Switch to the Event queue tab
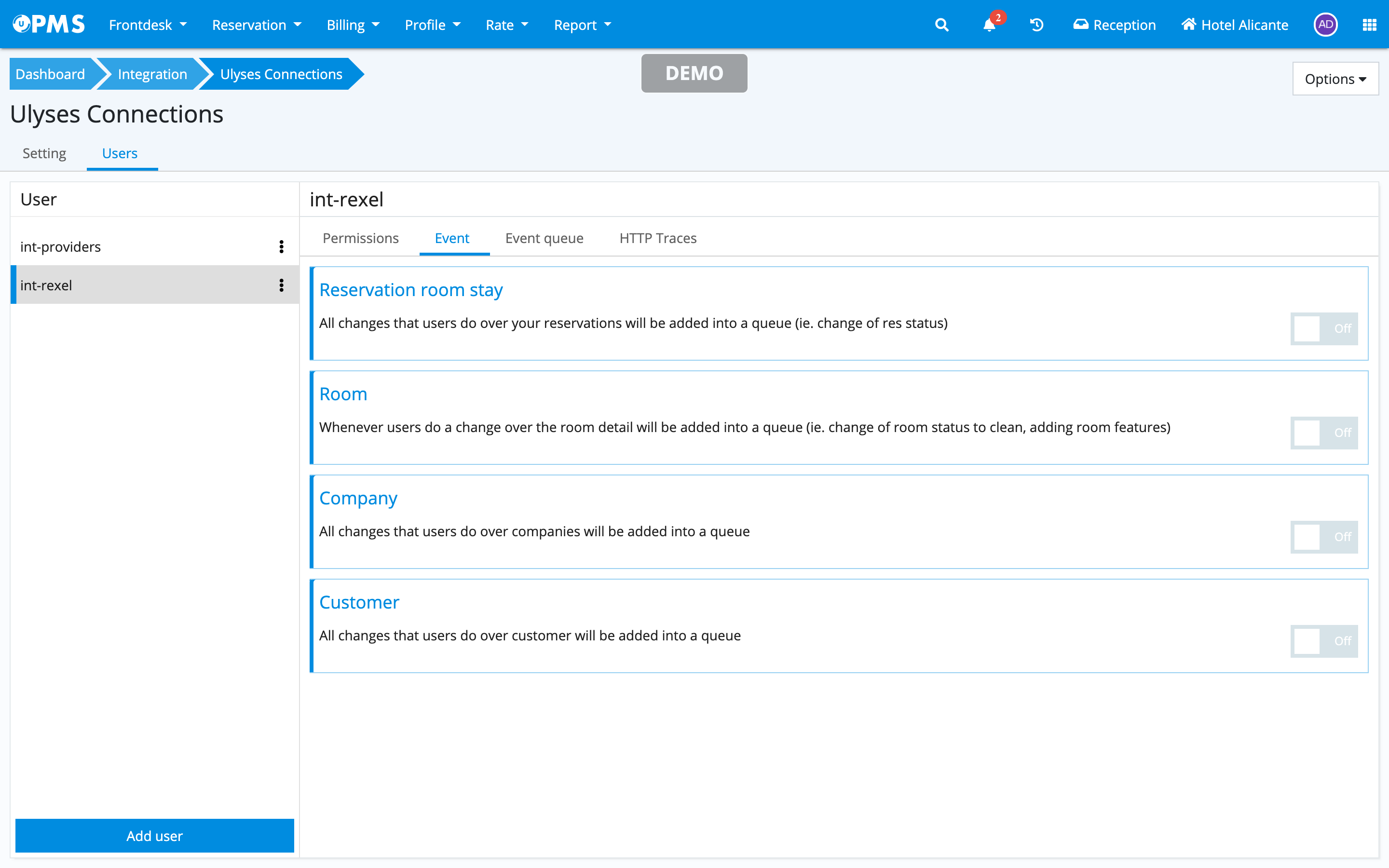 click(x=544, y=238)
